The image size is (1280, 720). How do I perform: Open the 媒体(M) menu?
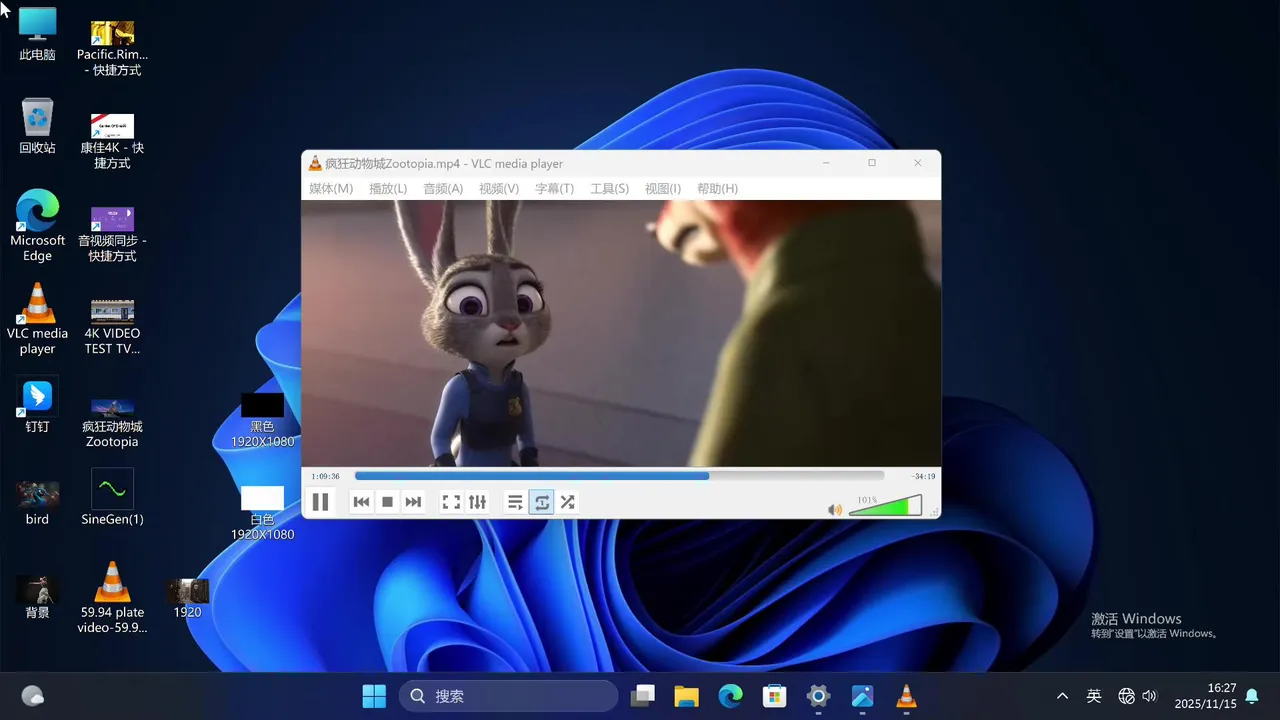(x=331, y=189)
